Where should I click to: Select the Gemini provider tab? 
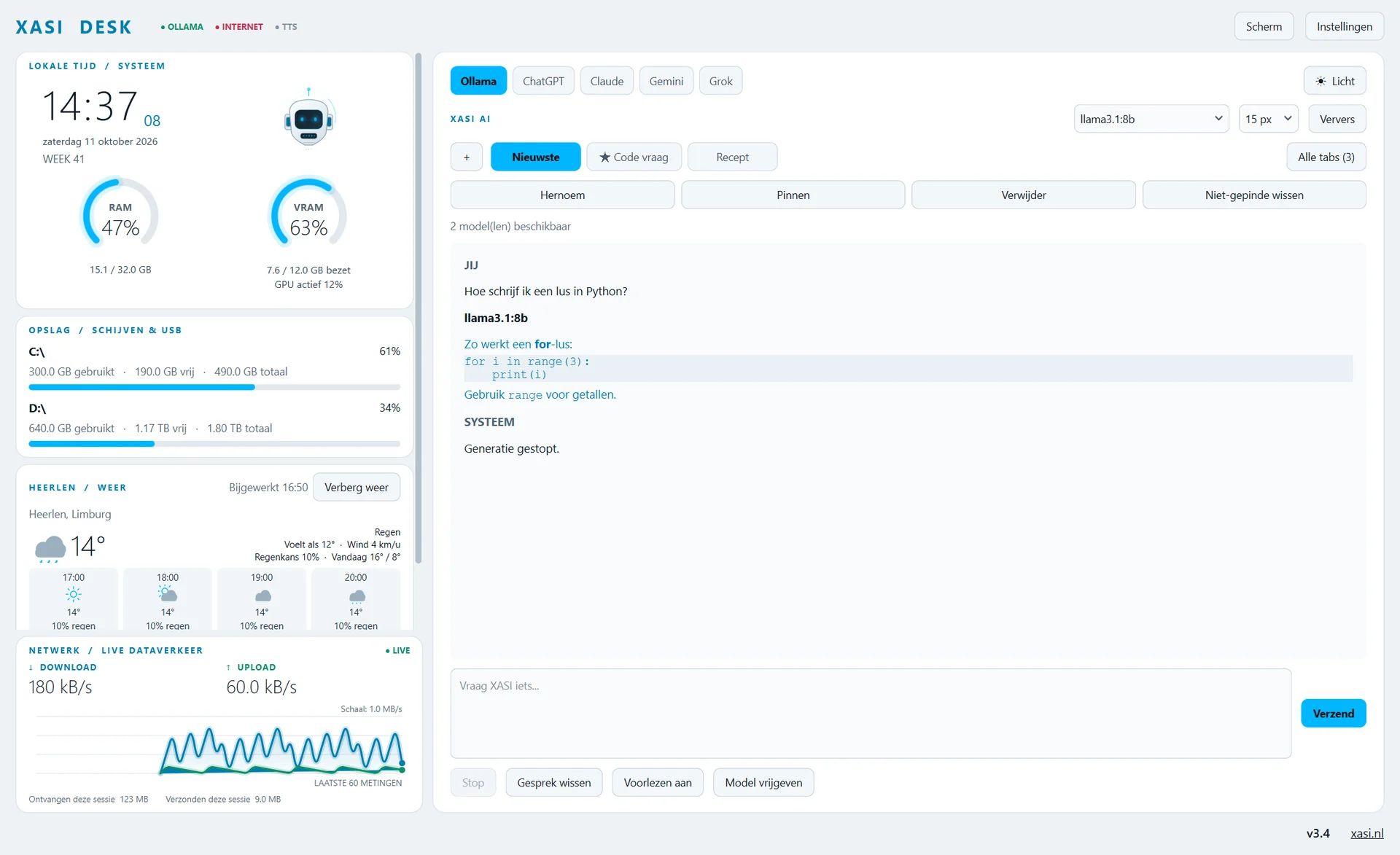point(666,81)
